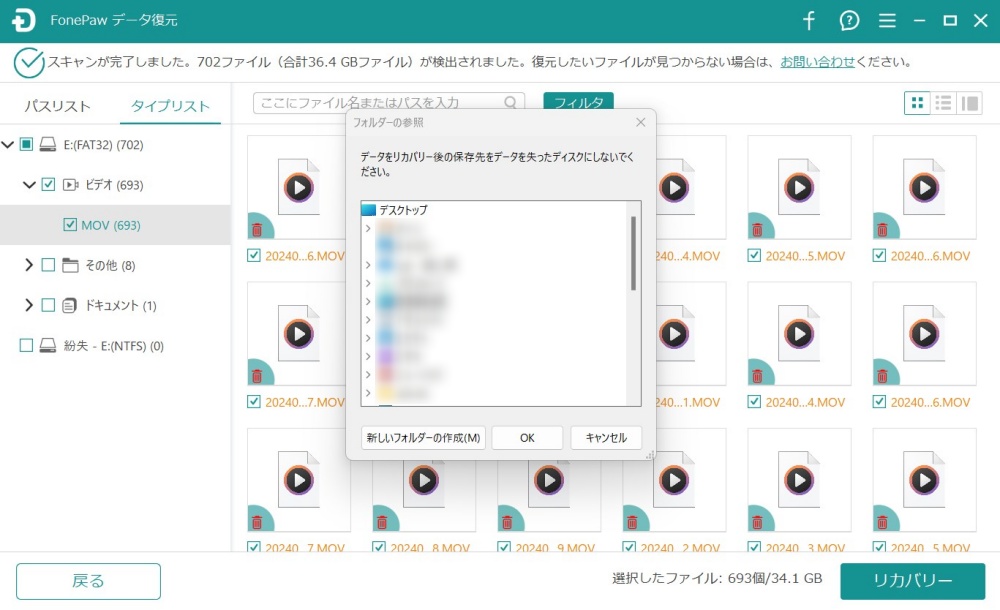This screenshot has width=1000, height=610.
Task: Close the フォルダーの参照 dialog
Action: pyautogui.click(x=641, y=122)
